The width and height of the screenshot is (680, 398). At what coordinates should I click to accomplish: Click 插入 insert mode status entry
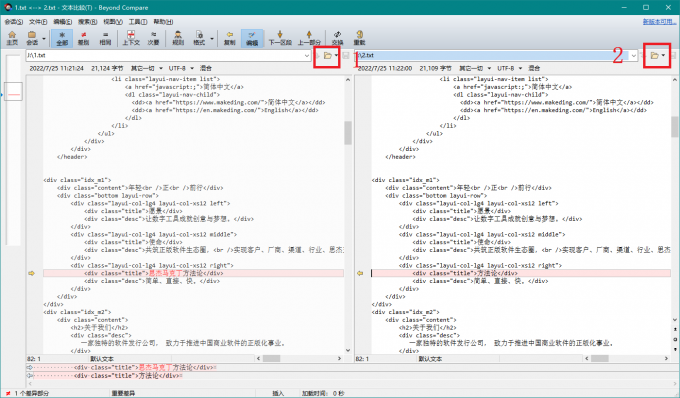[278, 393]
